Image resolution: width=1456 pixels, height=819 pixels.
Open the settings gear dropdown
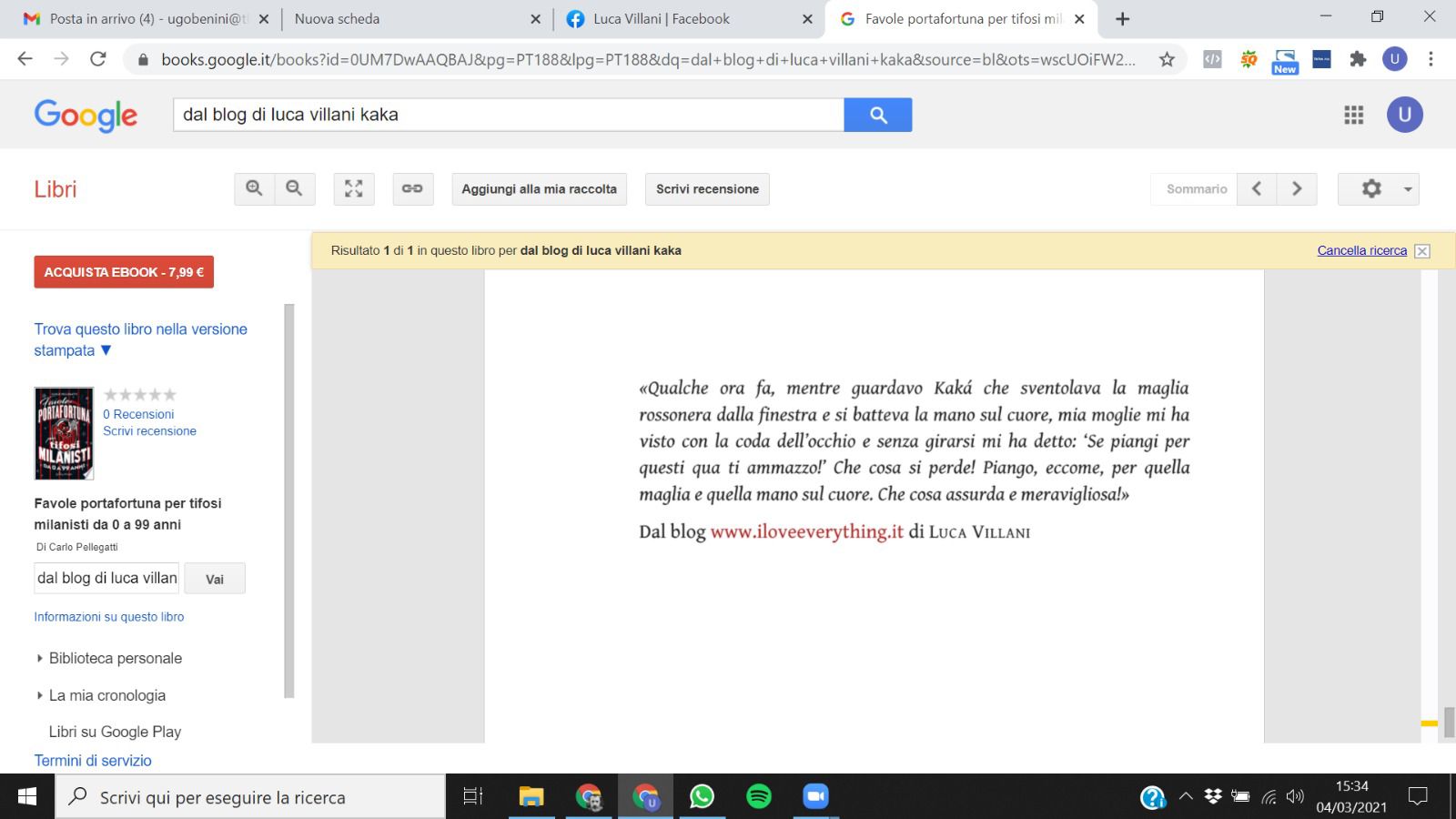(1378, 188)
